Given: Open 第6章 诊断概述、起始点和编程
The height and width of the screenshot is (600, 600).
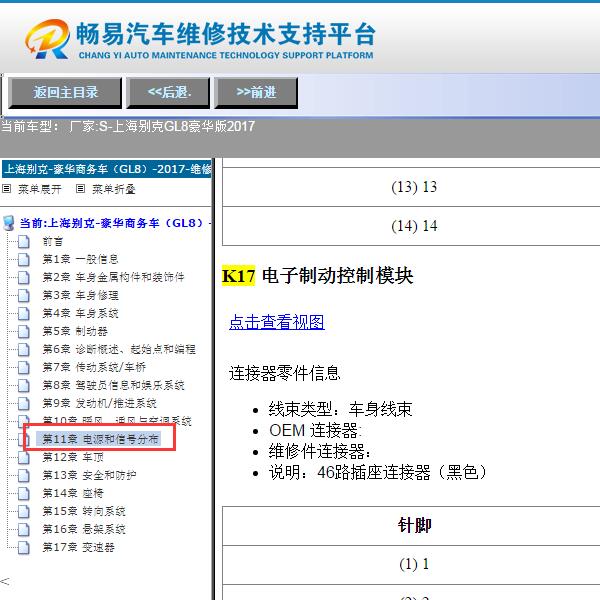Looking at the screenshot, I should 119,349.
